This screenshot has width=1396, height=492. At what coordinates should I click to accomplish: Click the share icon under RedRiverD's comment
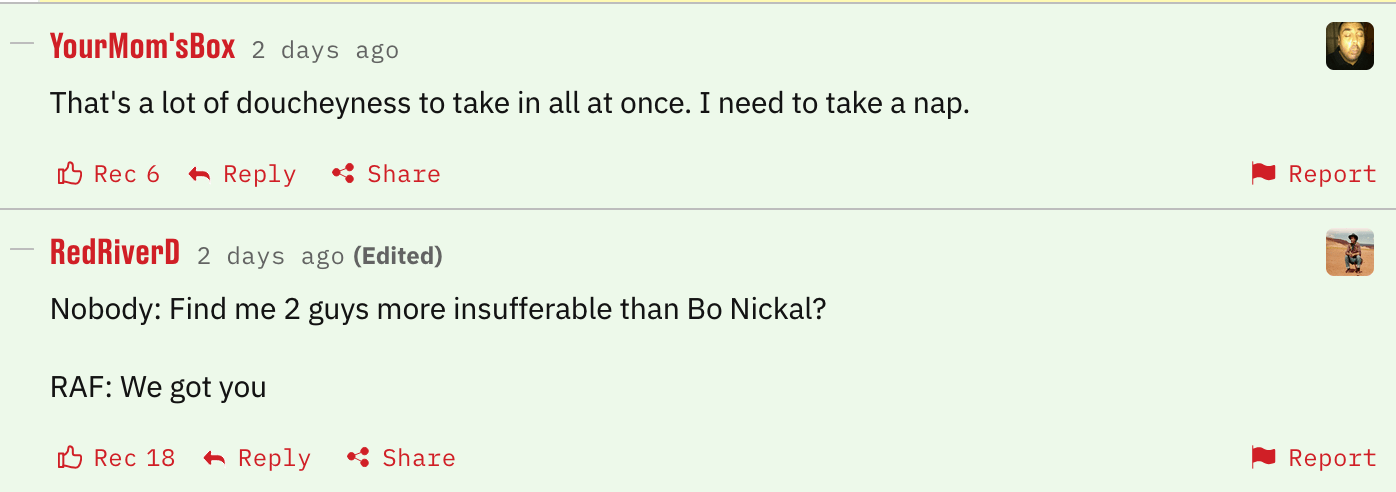[x=359, y=458]
